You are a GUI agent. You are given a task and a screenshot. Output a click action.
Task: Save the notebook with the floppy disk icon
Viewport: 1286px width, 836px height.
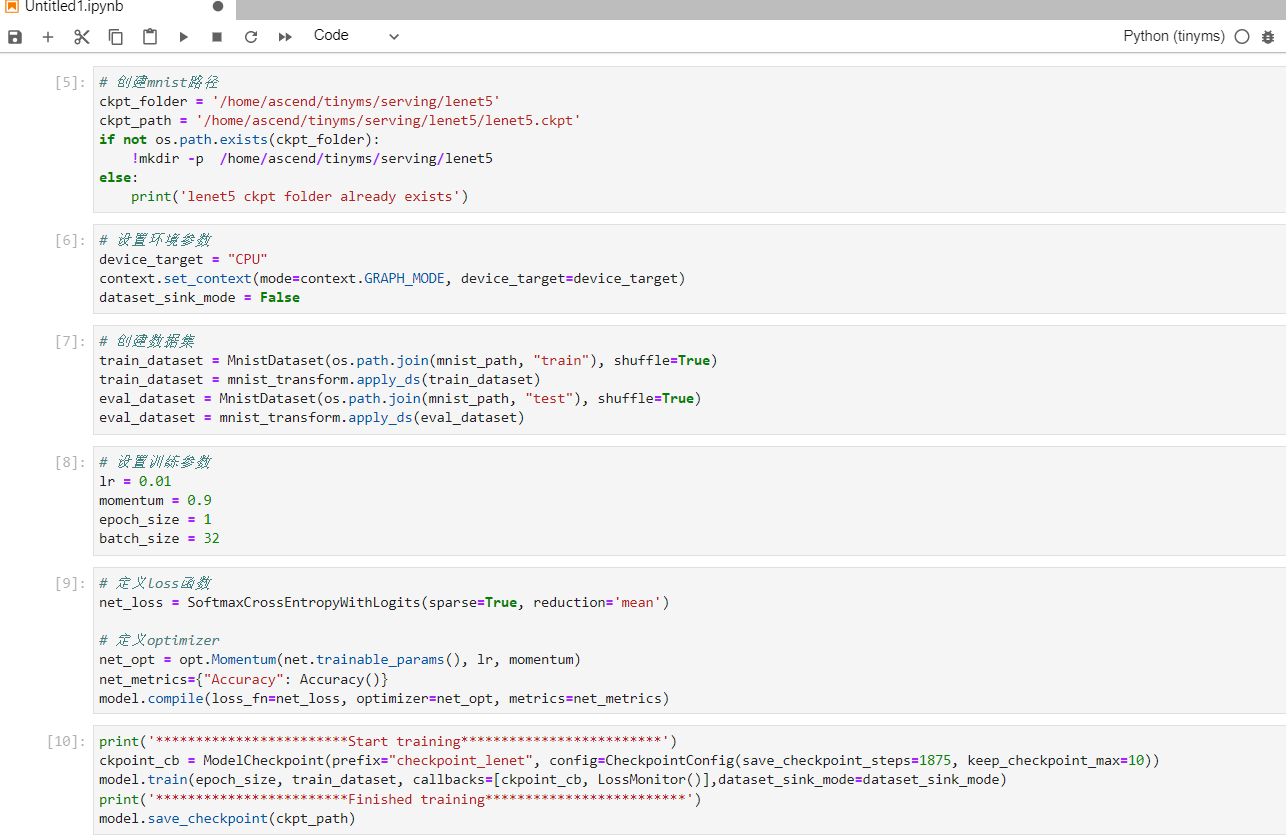[15, 37]
